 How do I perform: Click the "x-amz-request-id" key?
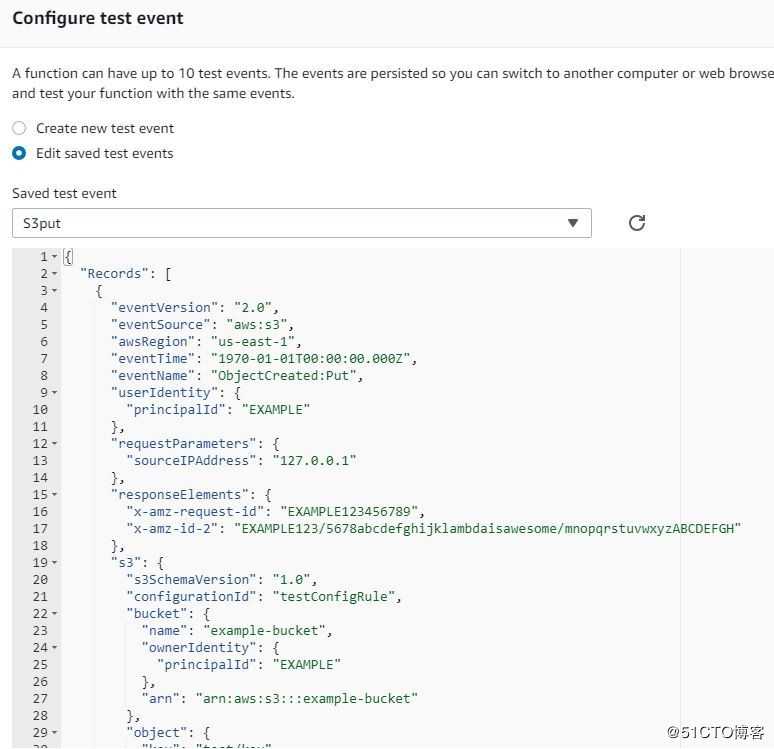pyautogui.click(x=195, y=512)
